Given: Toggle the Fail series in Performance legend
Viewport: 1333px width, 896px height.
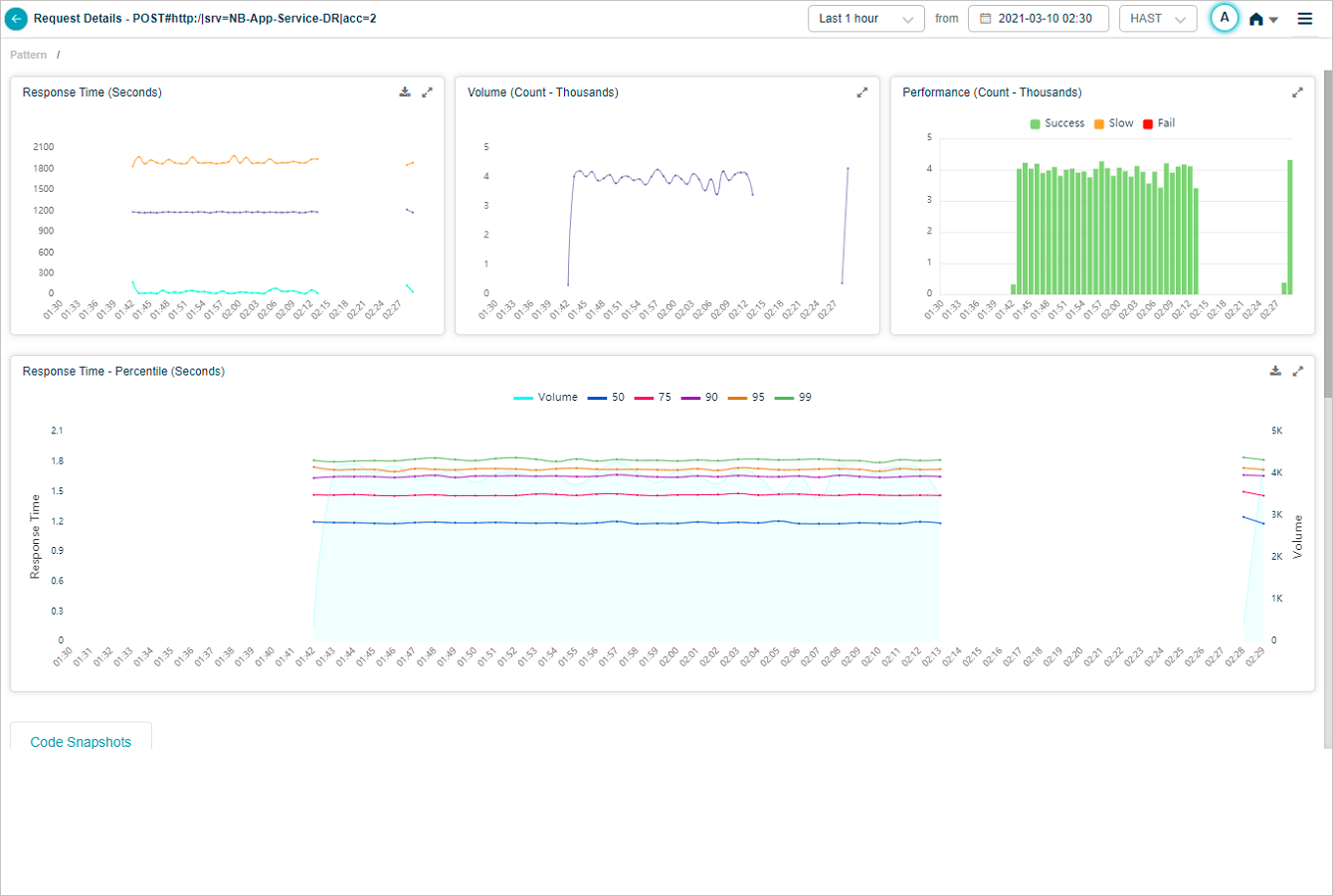Looking at the screenshot, I should coord(1159,123).
